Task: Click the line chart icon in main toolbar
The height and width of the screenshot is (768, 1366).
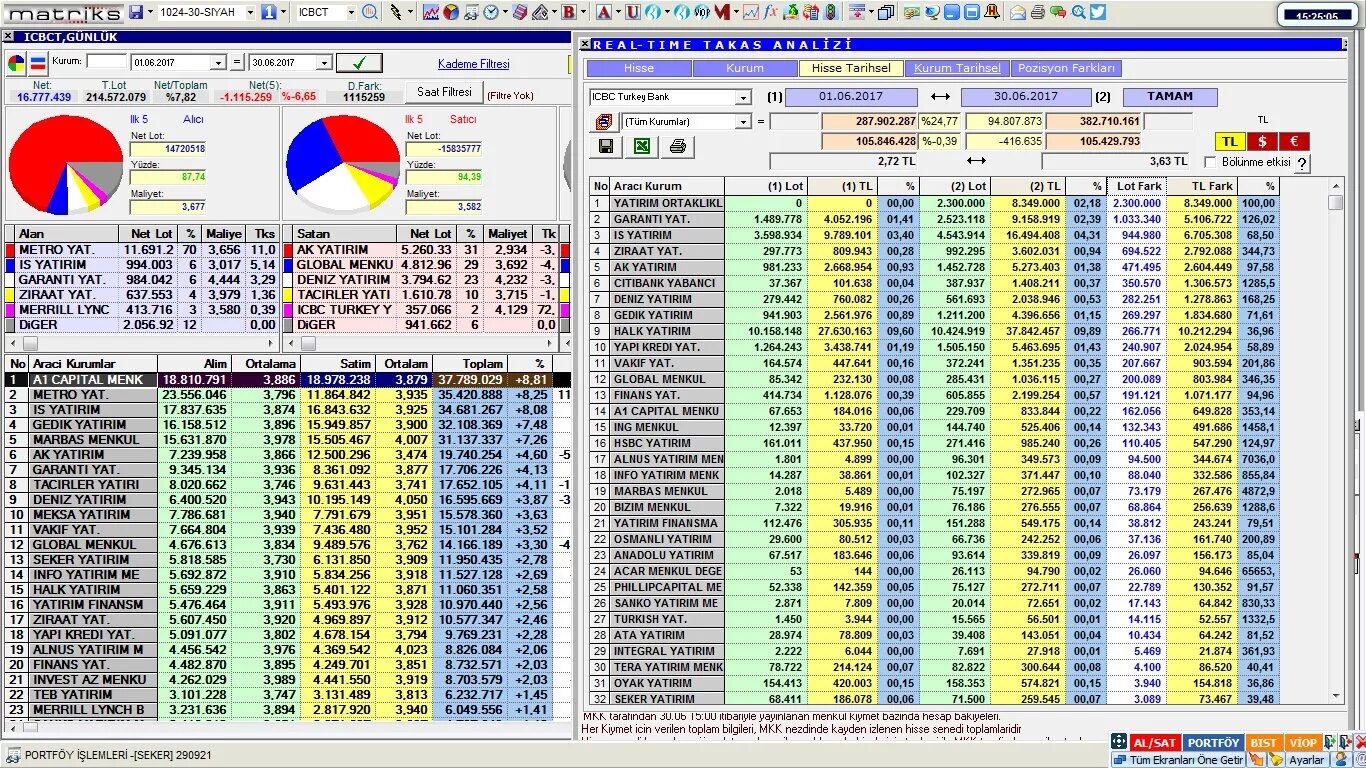Action: coord(431,12)
